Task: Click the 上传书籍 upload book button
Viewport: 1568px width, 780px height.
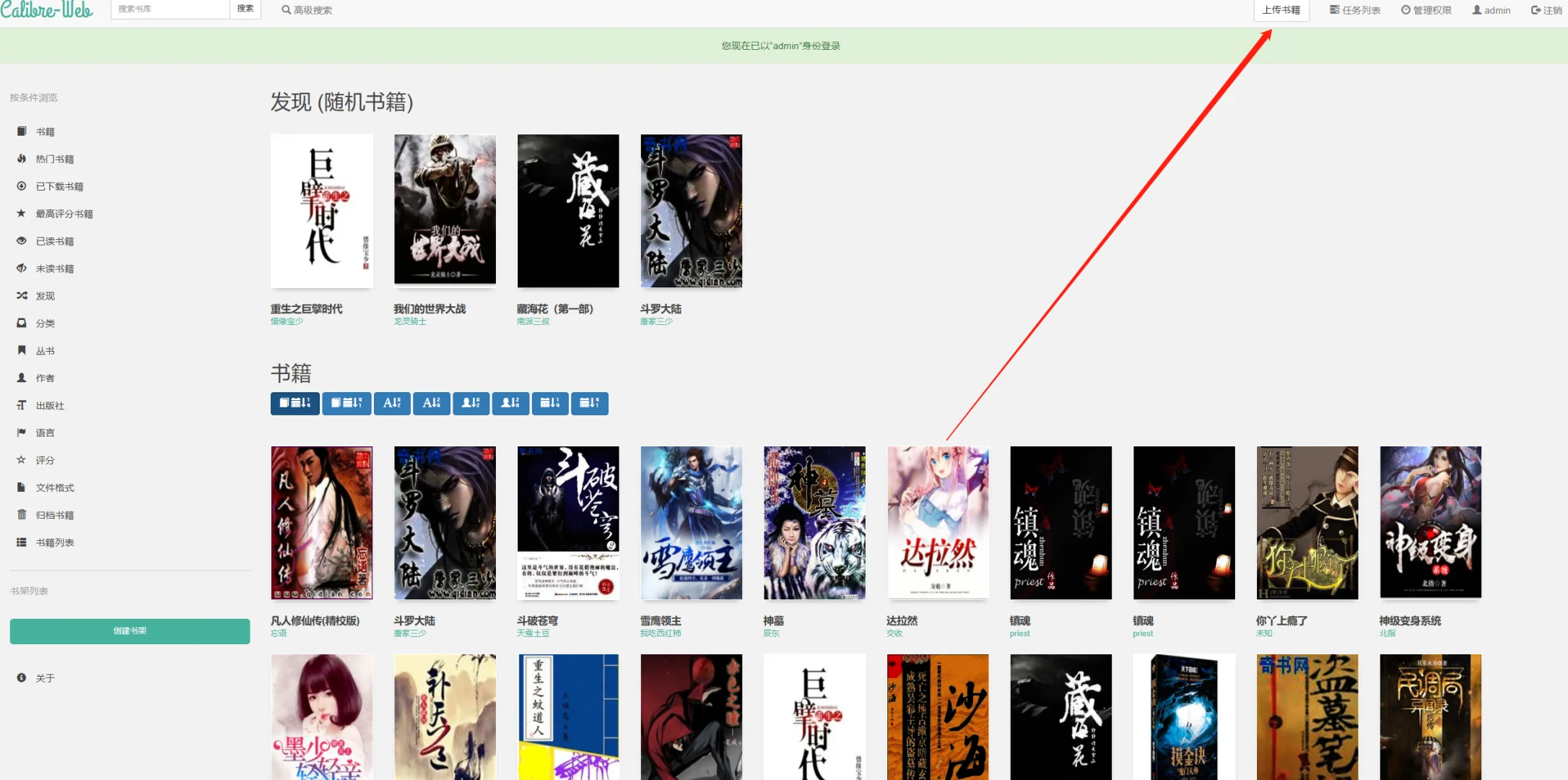Action: pos(1281,10)
